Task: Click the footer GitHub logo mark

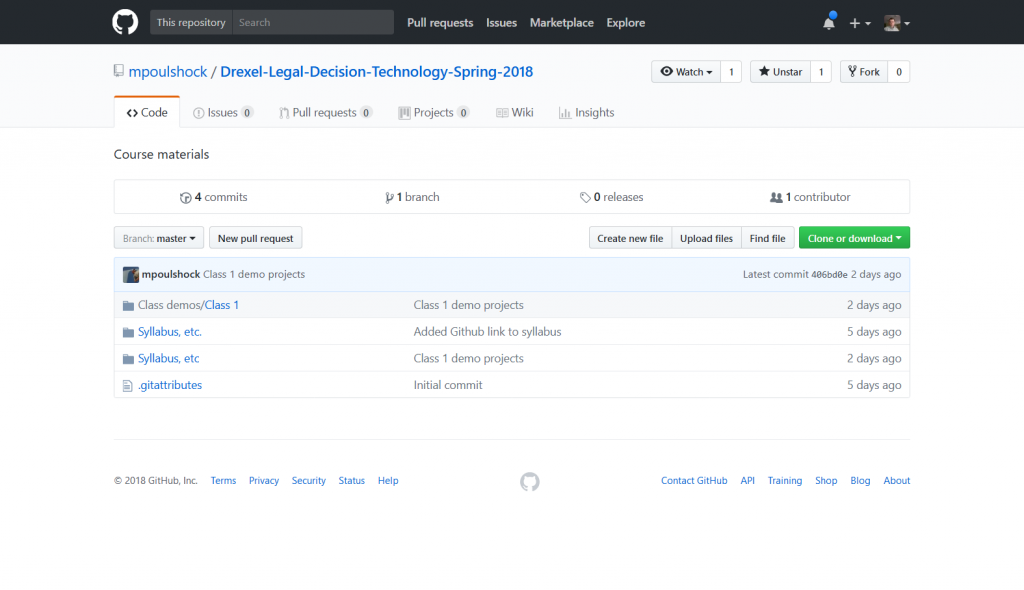Action: pyautogui.click(x=530, y=482)
